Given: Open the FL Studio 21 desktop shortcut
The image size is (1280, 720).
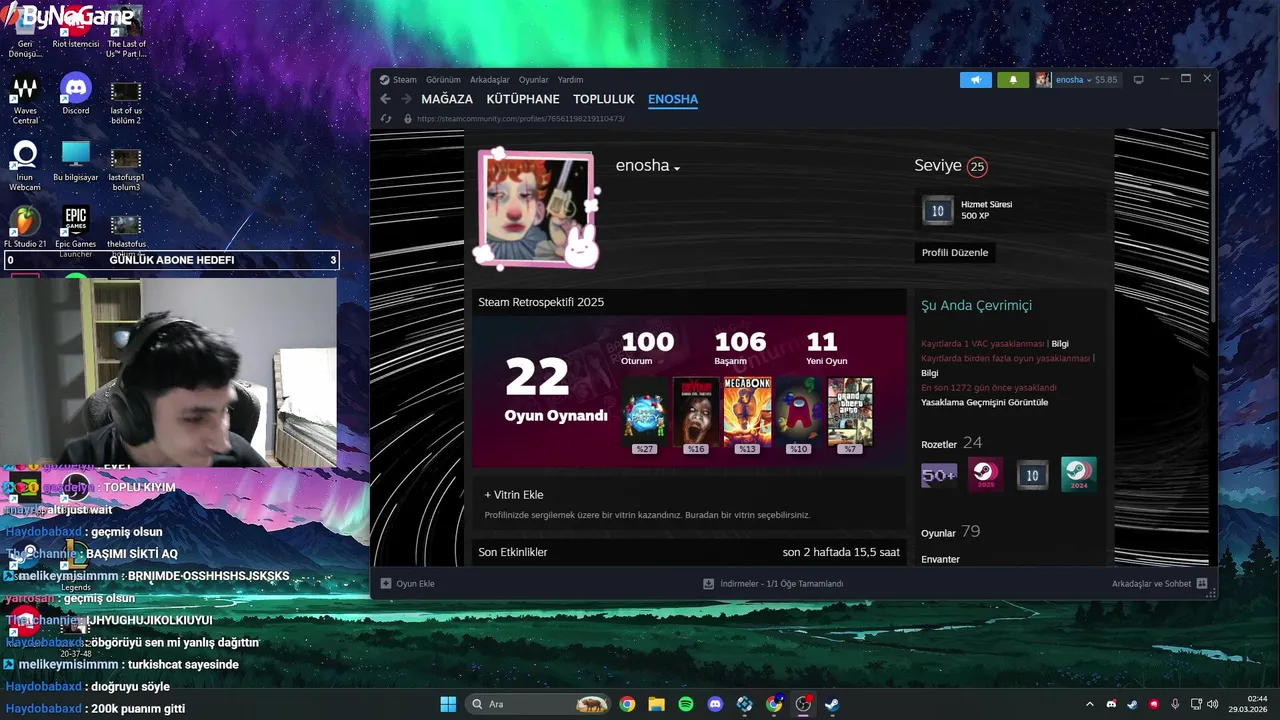Looking at the screenshot, I should (25, 227).
